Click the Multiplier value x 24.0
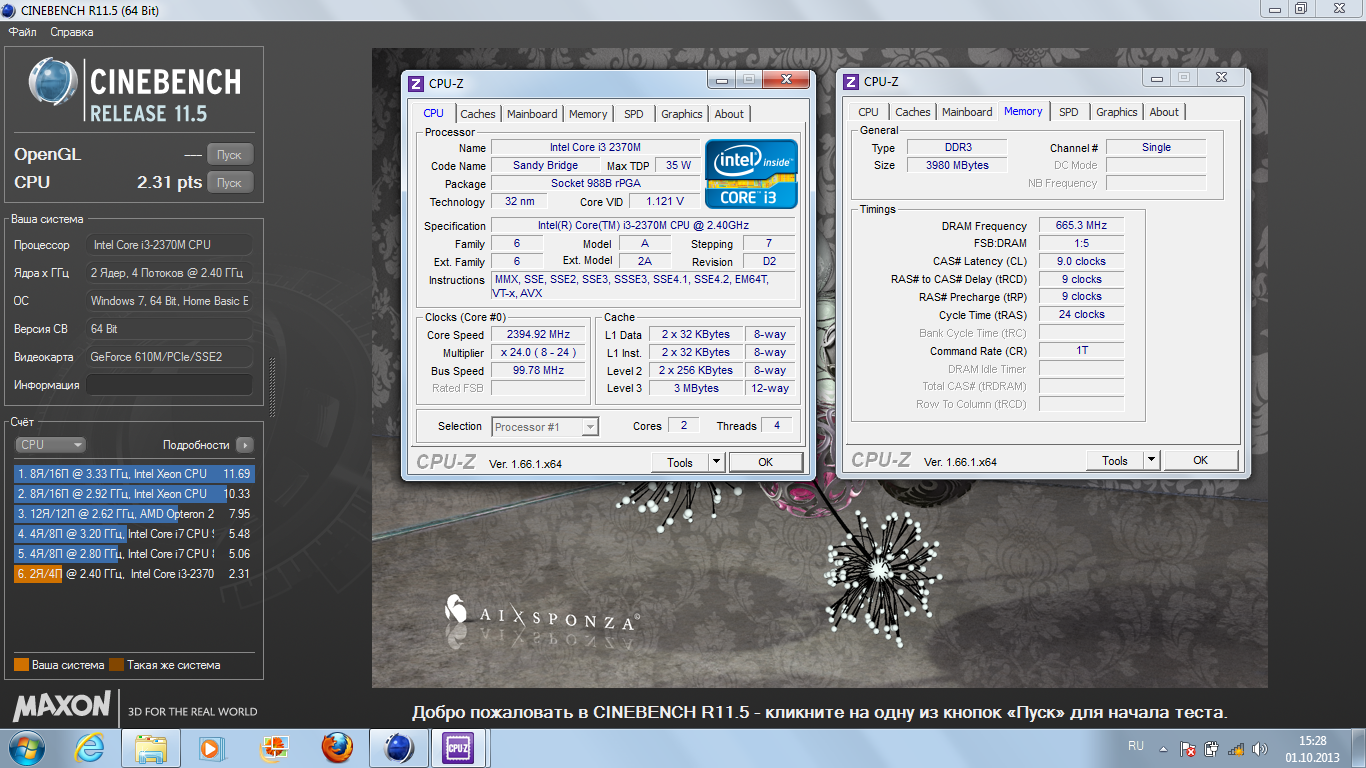This screenshot has width=1366, height=768. [539, 353]
